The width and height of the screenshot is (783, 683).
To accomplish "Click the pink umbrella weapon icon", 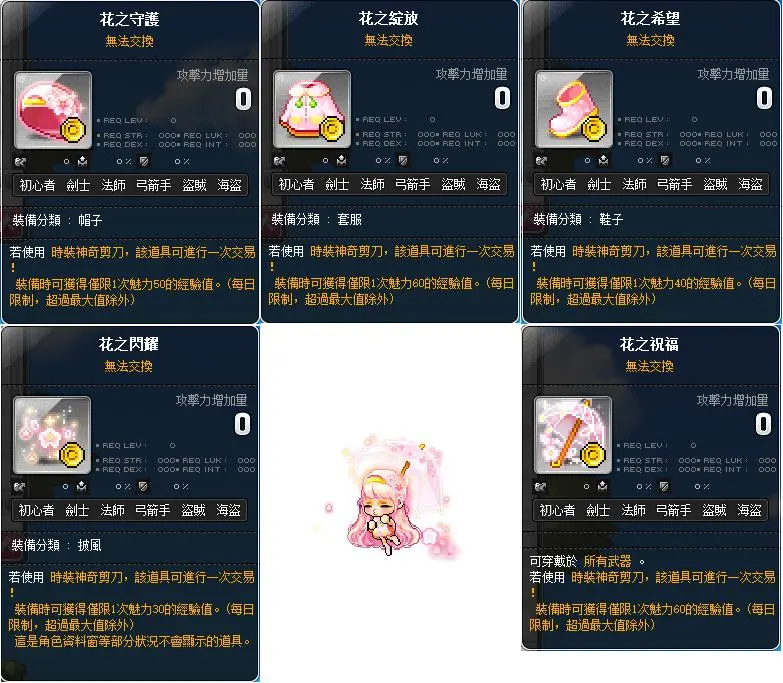I will point(573,435).
